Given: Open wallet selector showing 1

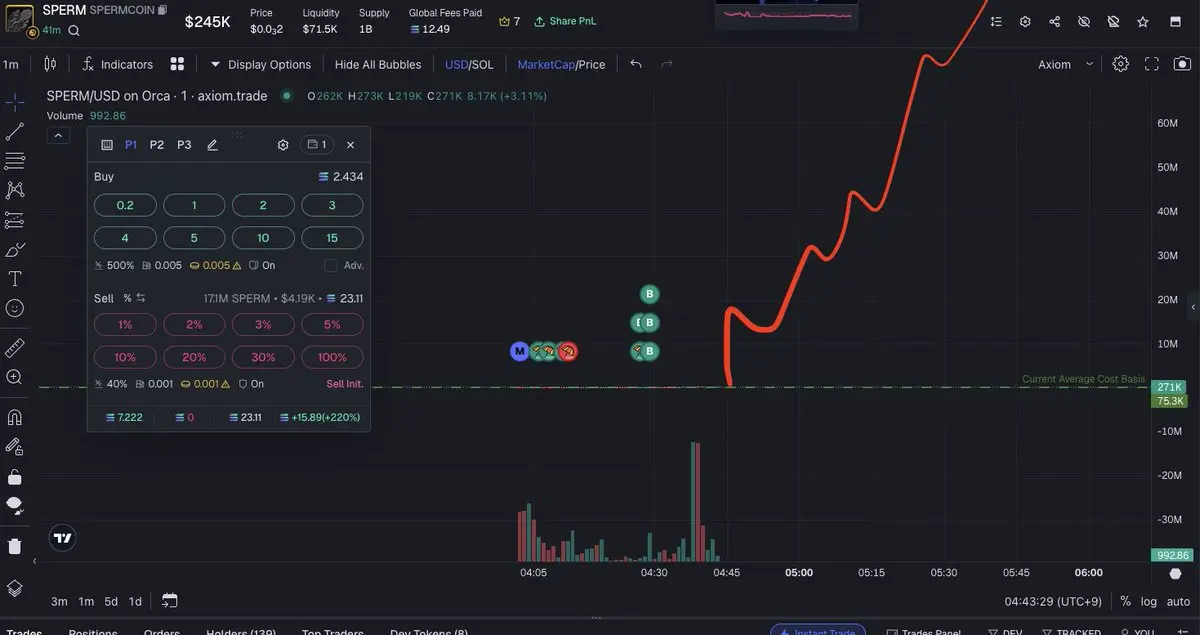Looking at the screenshot, I should [318, 145].
